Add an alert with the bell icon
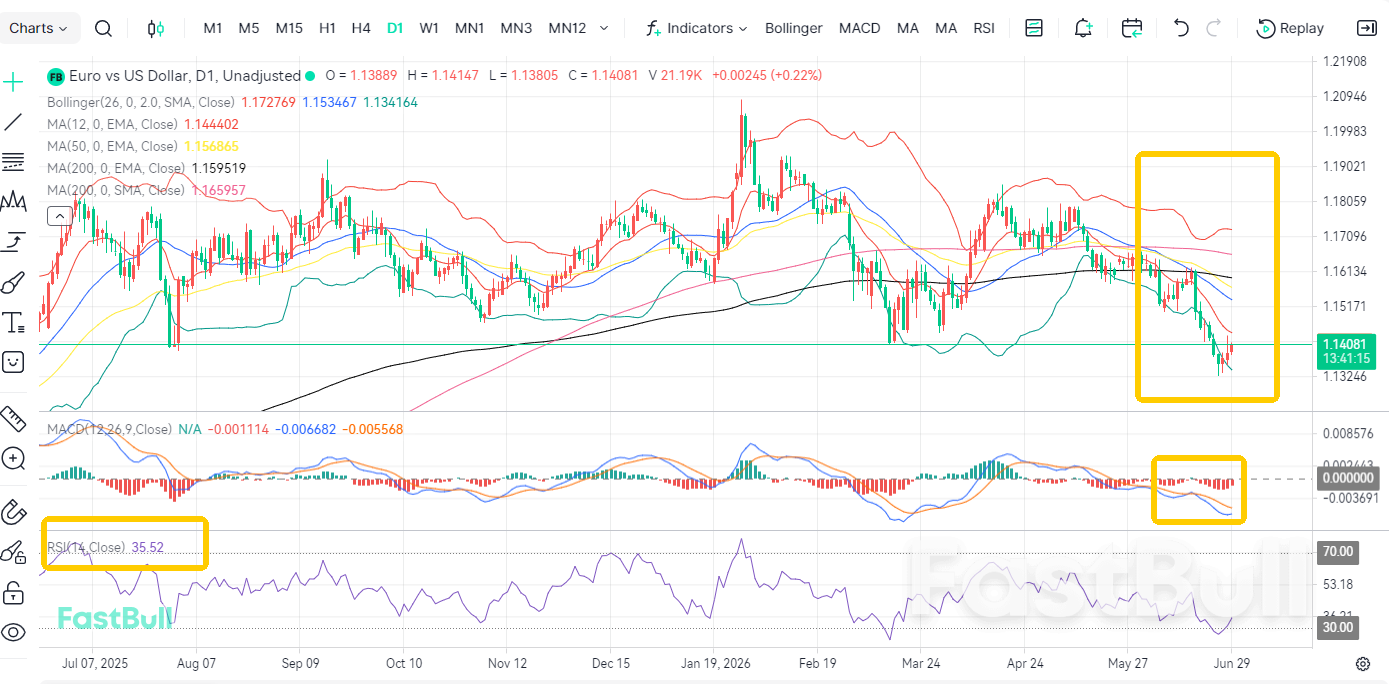 [x=1083, y=28]
